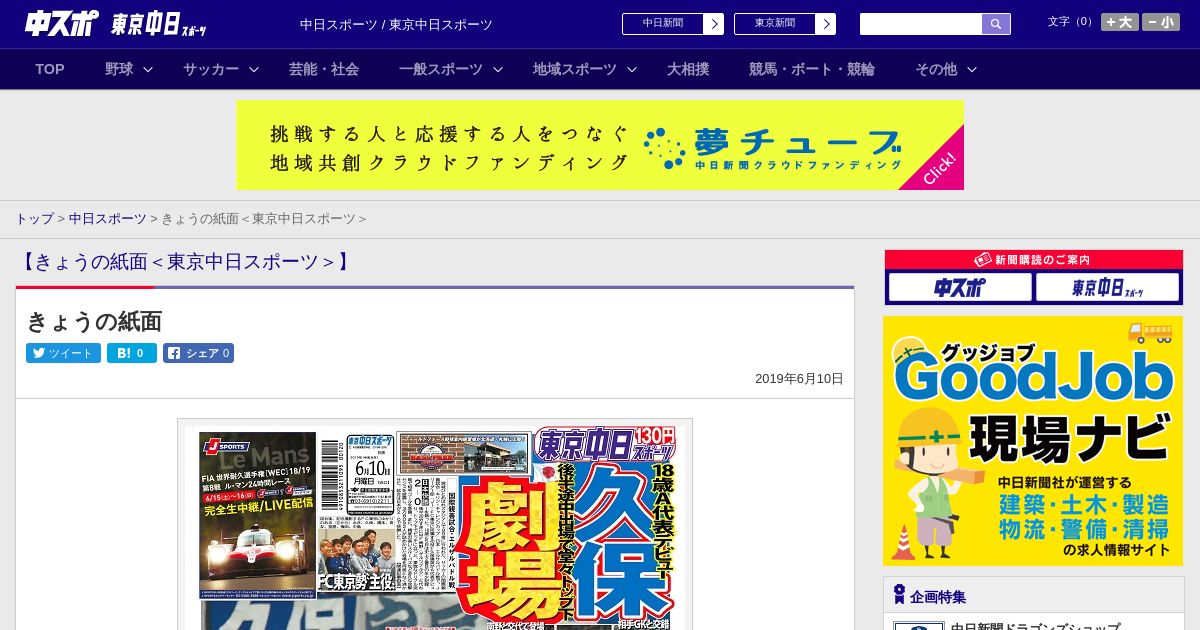Expand the サッカー dropdown chevron
This screenshot has width=1200, height=630.
pos(254,69)
